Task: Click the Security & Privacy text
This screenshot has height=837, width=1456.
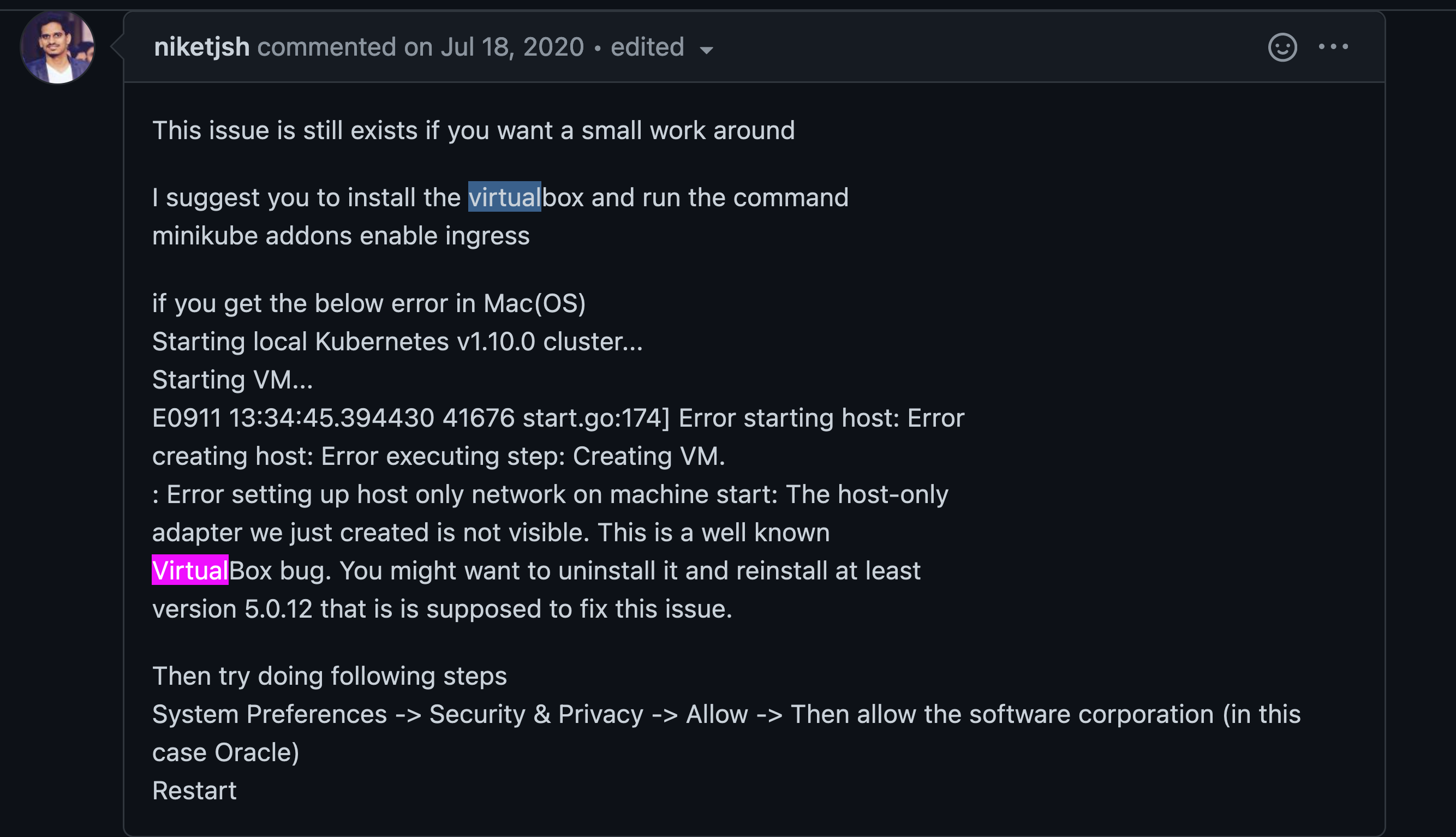Action: point(536,715)
